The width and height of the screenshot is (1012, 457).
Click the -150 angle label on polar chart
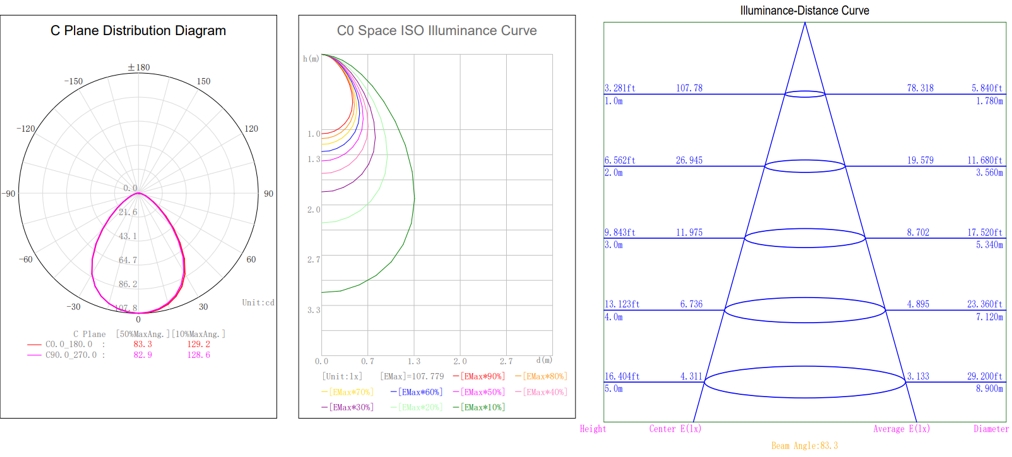tap(74, 81)
